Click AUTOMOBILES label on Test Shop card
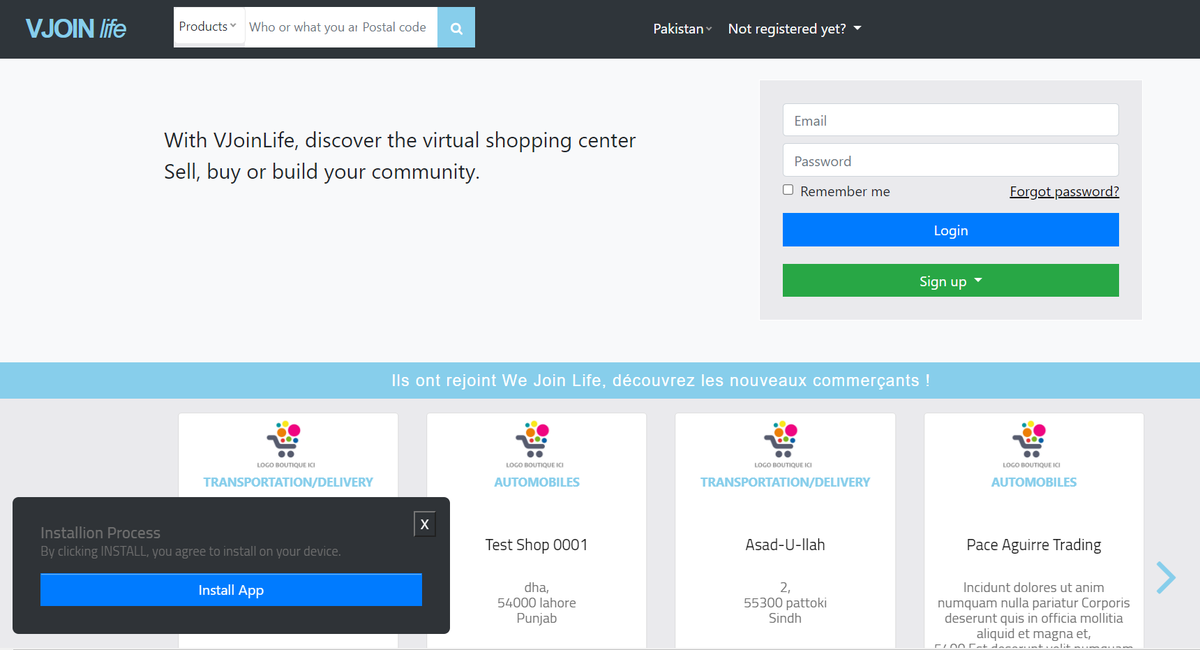The image size is (1200, 650). pyautogui.click(x=536, y=482)
